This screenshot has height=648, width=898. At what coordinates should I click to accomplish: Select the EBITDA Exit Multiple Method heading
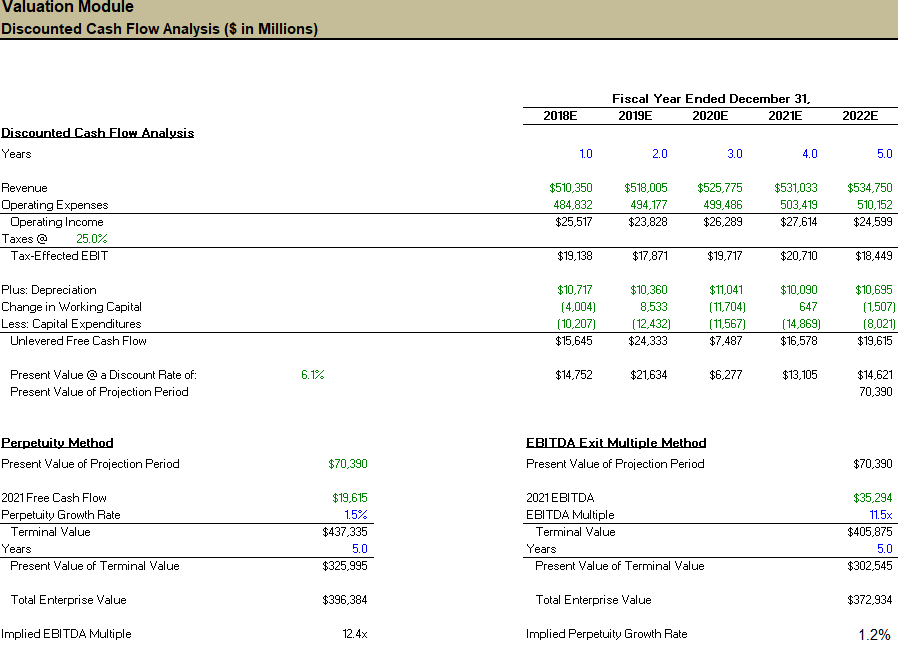pyautogui.click(x=613, y=443)
